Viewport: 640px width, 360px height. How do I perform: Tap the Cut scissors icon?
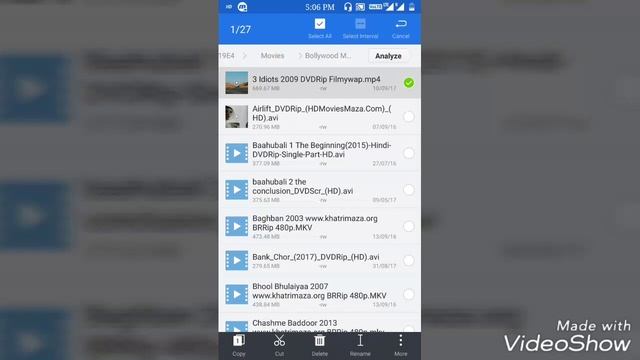click(279, 340)
